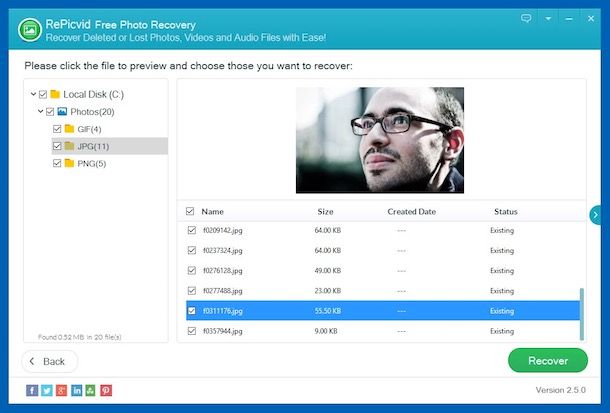Click the Found 0.52 MB status text
610x413 pixels.
coord(79,337)
